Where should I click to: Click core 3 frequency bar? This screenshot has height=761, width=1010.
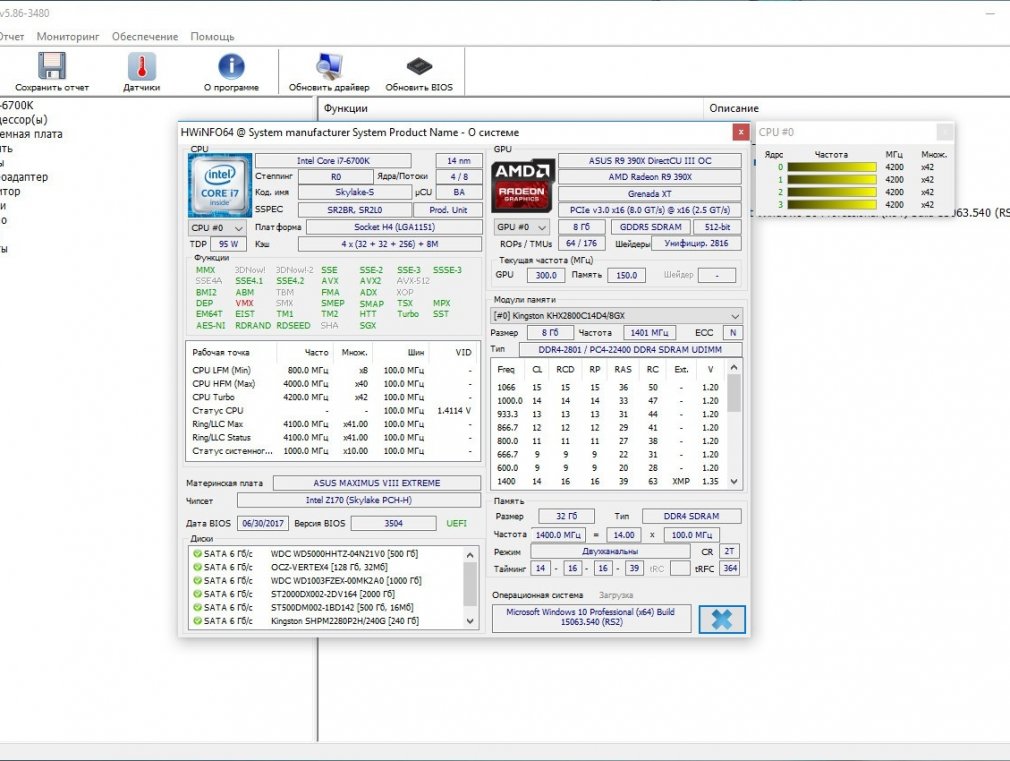click(832, 205)
